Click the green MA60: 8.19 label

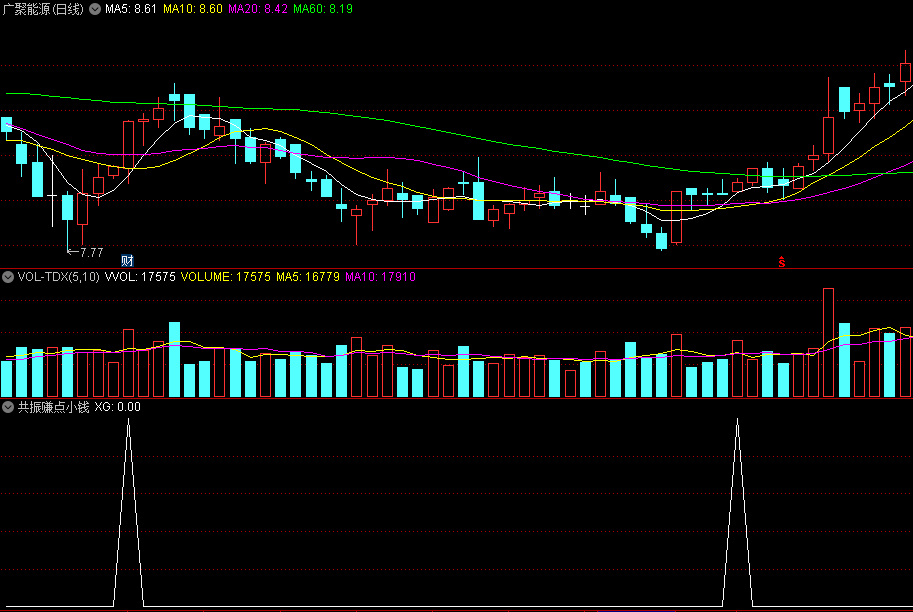pos(323,9)
